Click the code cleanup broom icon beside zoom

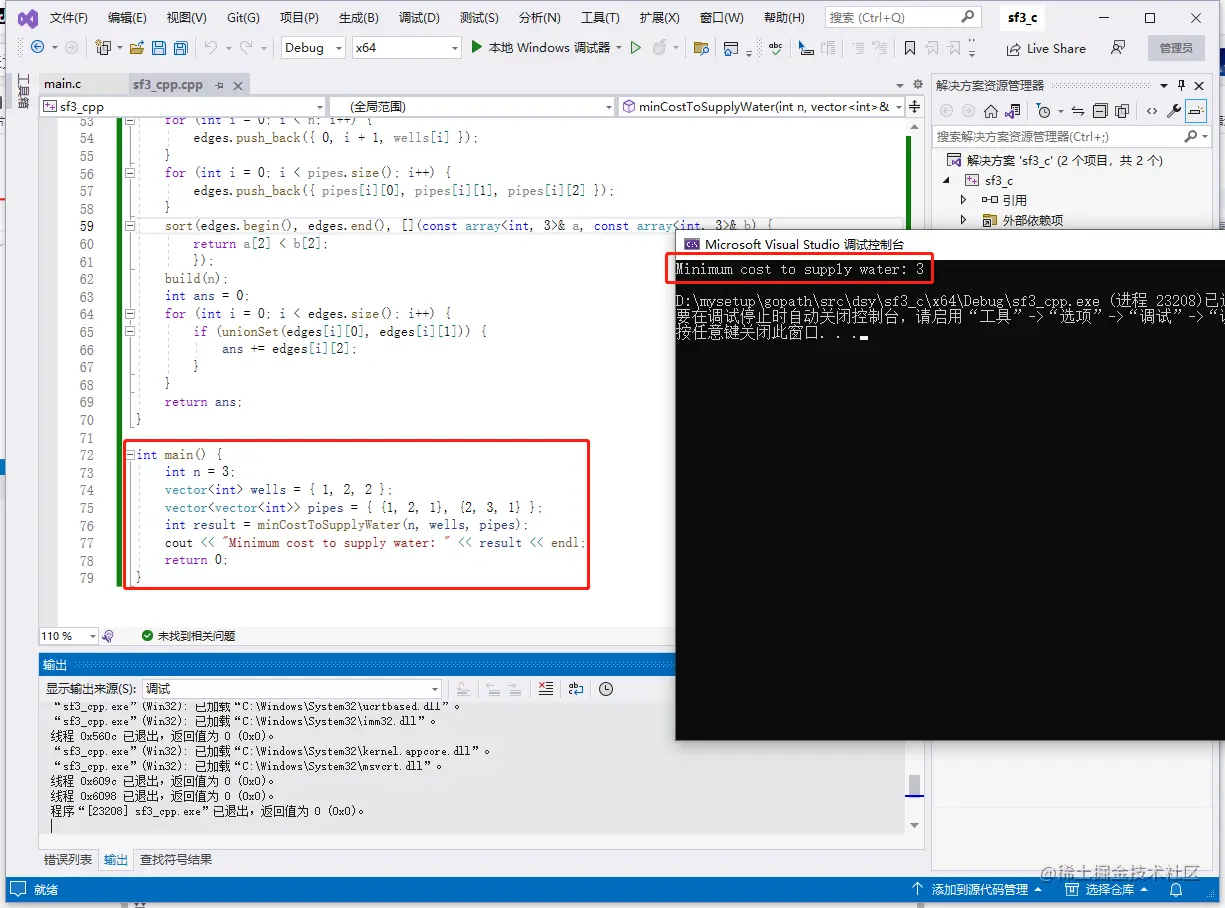(108, 636)
